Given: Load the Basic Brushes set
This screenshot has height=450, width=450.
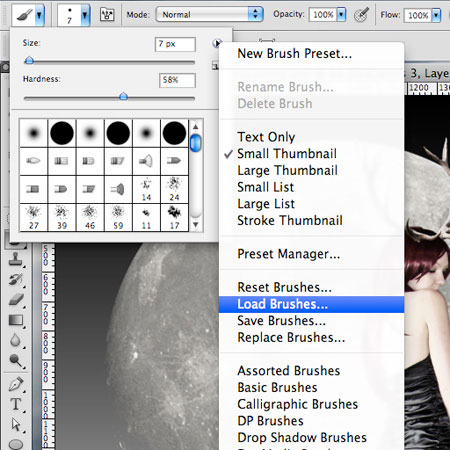Looking at the screenshot, I should tap(311, 387).
